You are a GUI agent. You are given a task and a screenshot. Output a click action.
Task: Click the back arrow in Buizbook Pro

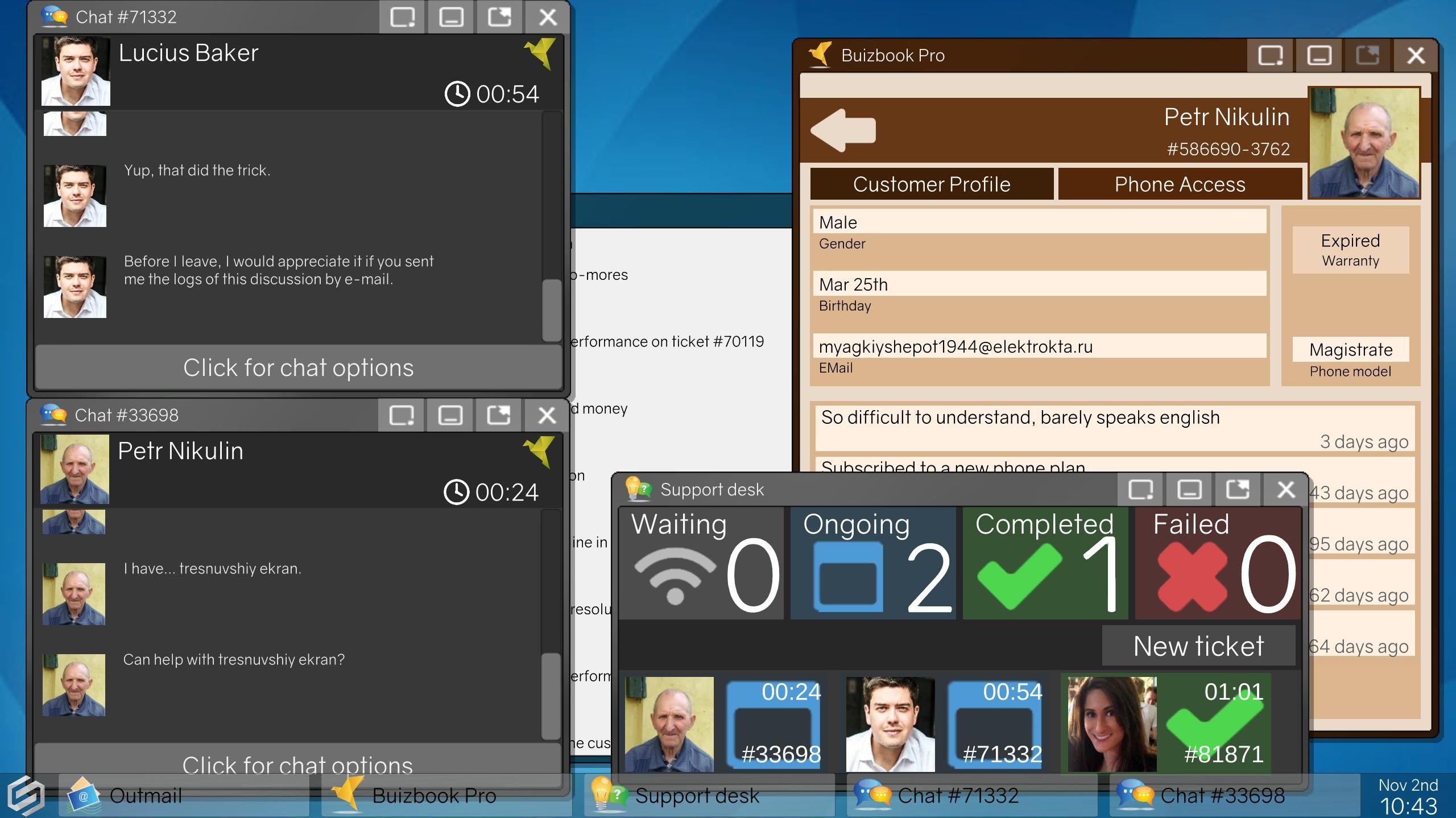coord(843,130)
